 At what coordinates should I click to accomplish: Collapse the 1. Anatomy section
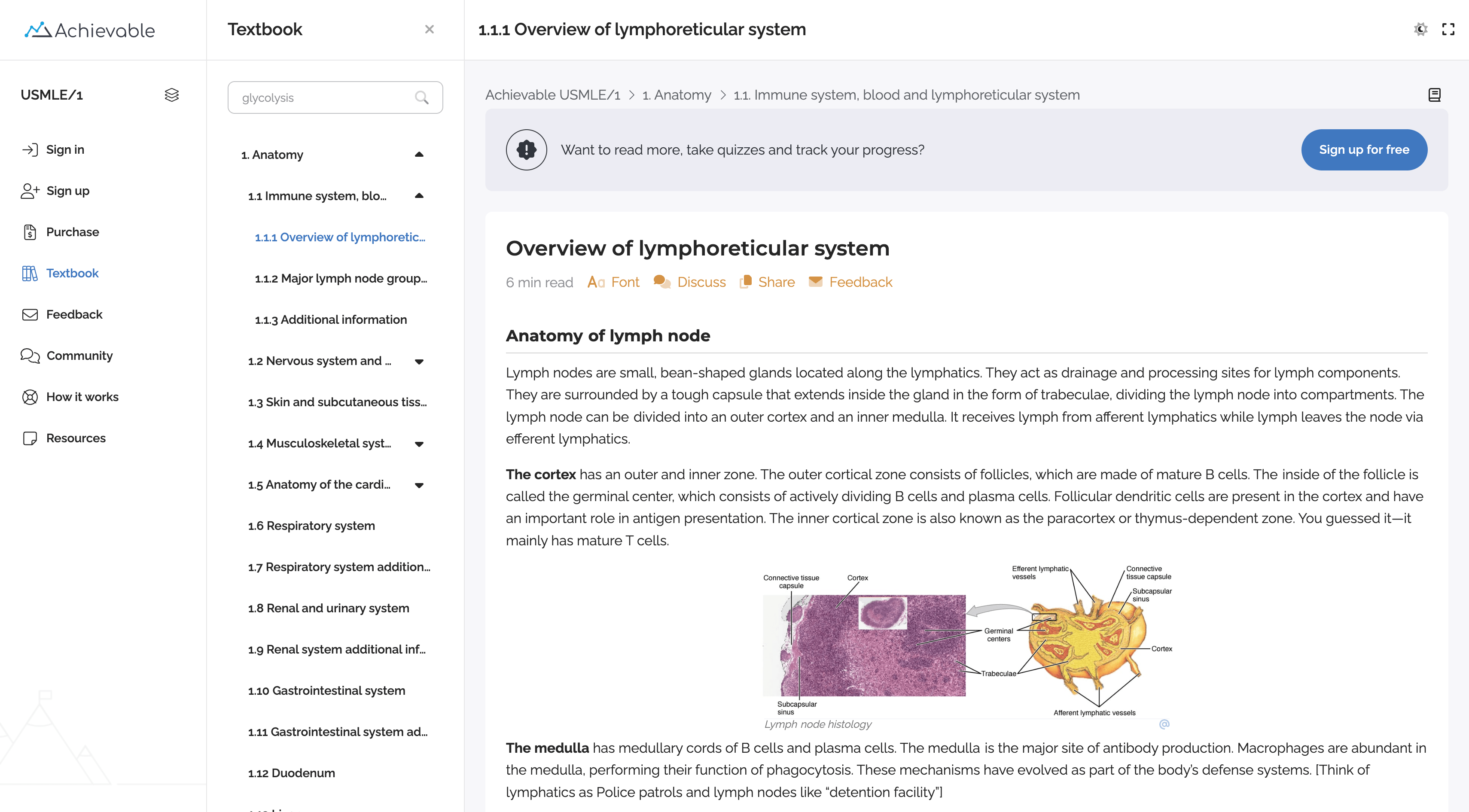click(419, 155)
